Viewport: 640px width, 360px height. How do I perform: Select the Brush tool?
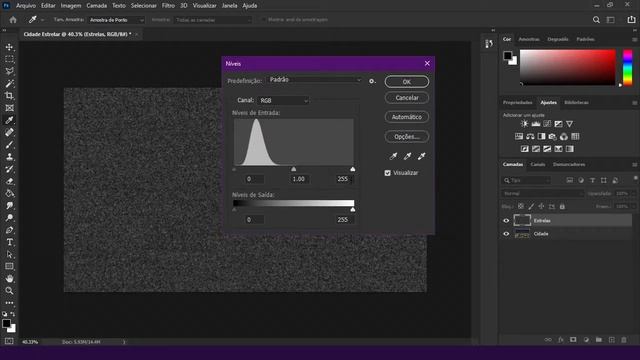pos(9,144)
